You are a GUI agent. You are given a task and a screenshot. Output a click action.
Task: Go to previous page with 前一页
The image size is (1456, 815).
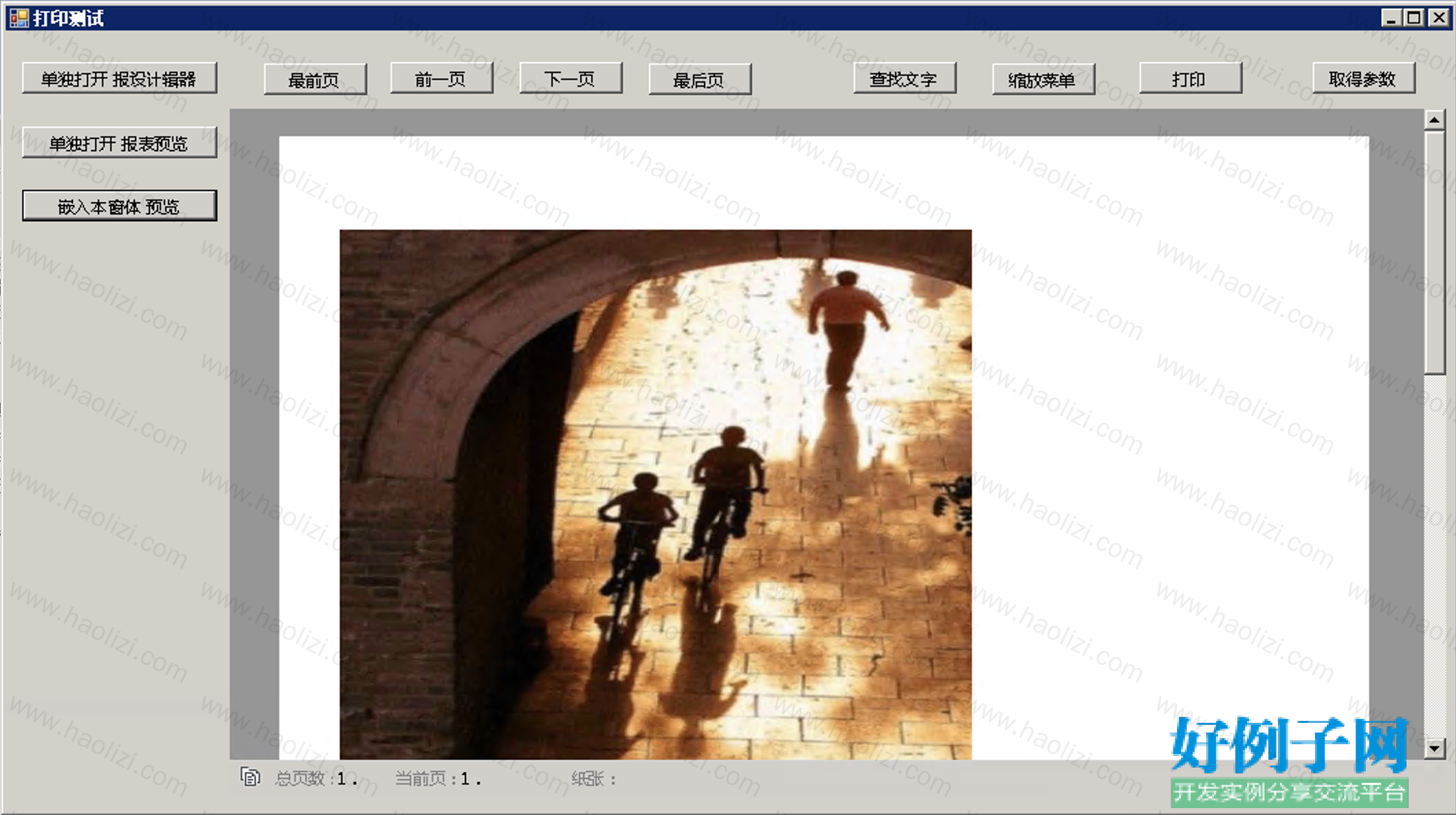tap(441, 78)
